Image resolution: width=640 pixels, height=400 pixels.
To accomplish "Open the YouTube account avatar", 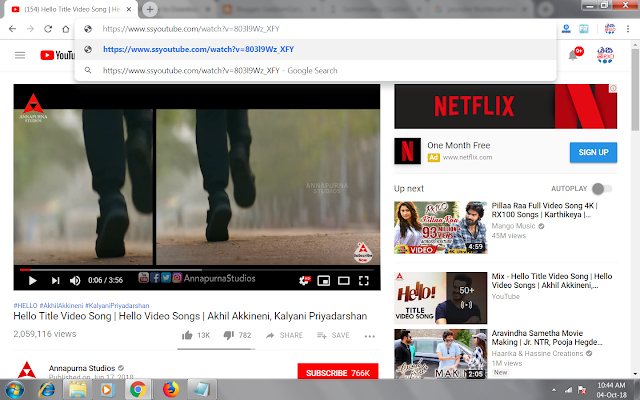I will coord(605,55).
